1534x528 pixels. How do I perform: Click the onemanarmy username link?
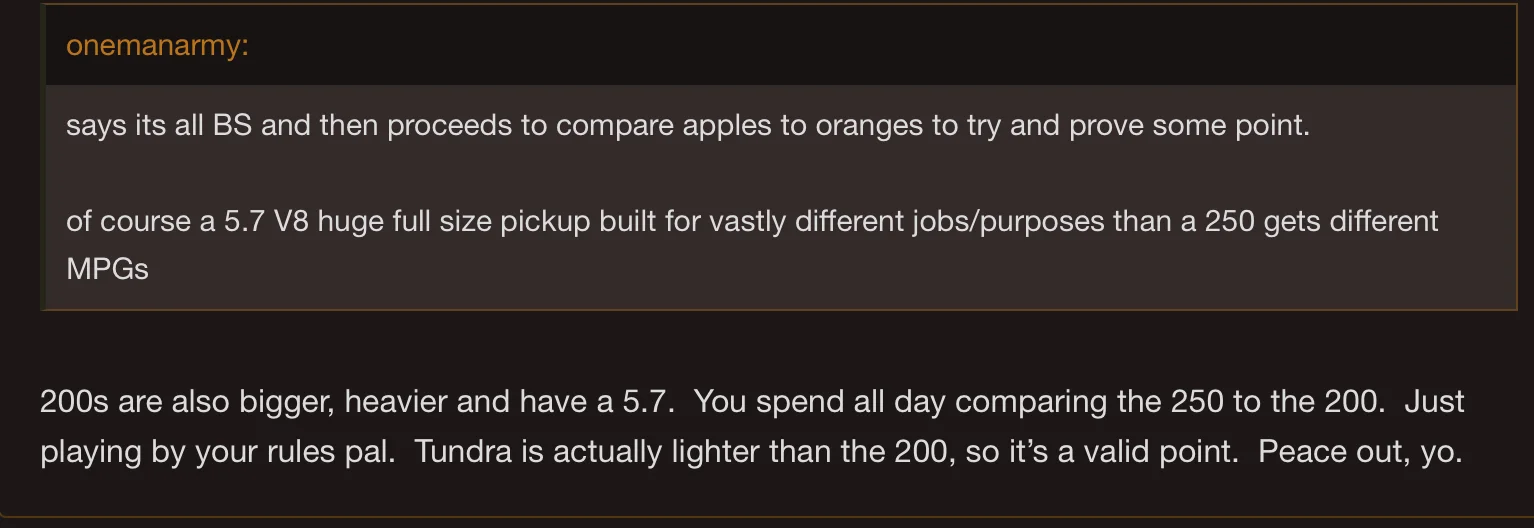pos(157,46)
